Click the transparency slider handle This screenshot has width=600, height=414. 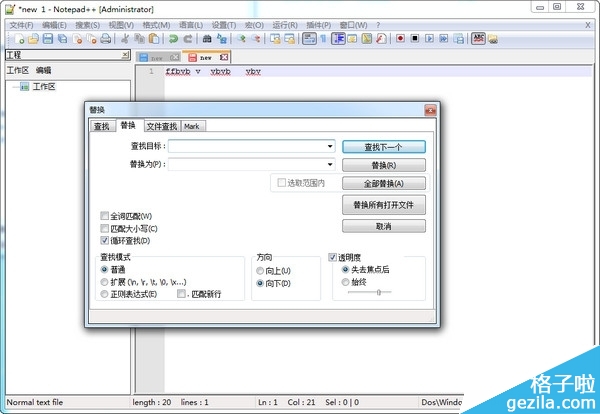(376, 291)
